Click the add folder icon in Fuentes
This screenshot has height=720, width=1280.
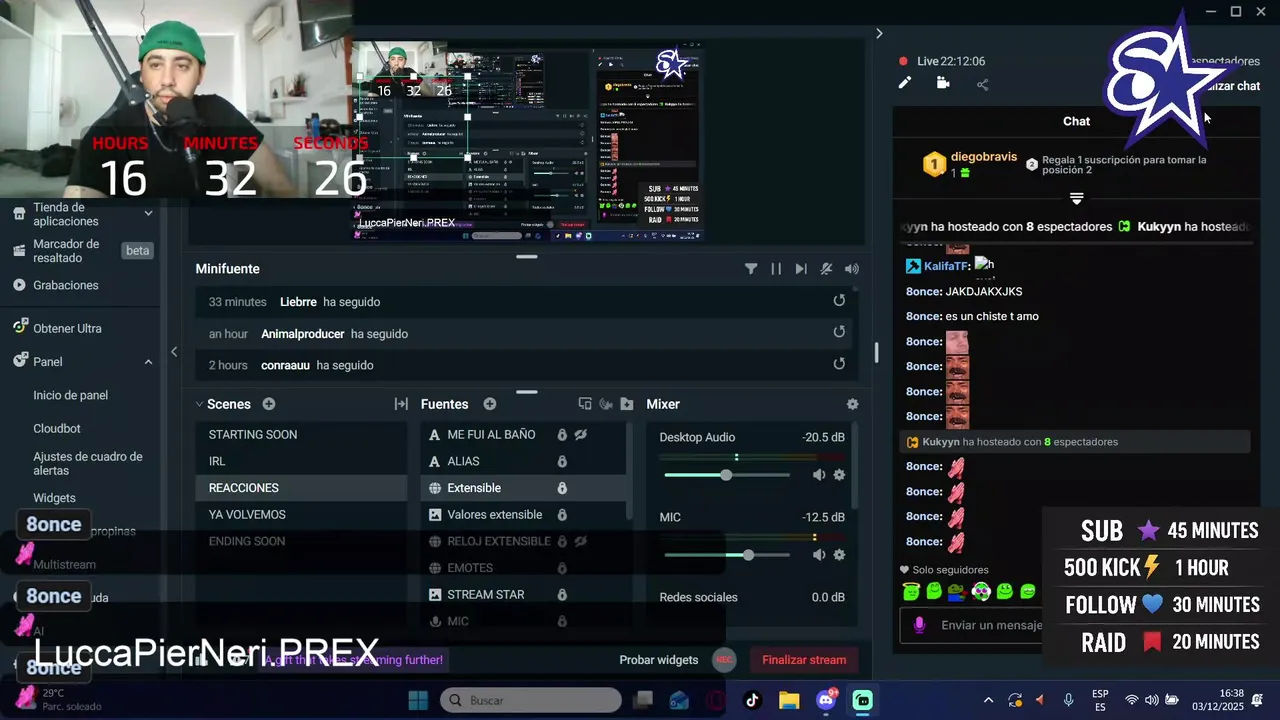627,404
